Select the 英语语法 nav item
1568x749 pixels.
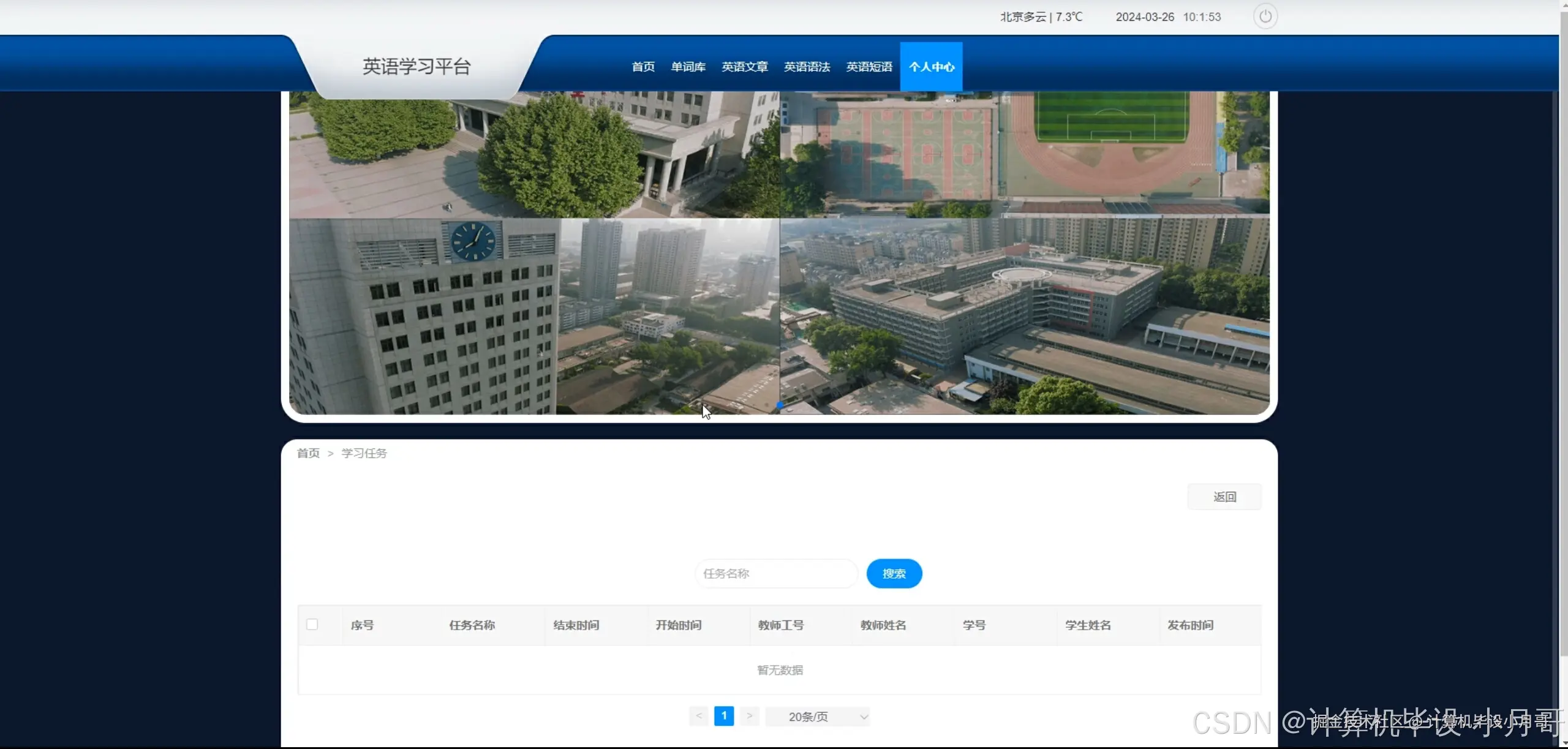[x=806, y=67]
